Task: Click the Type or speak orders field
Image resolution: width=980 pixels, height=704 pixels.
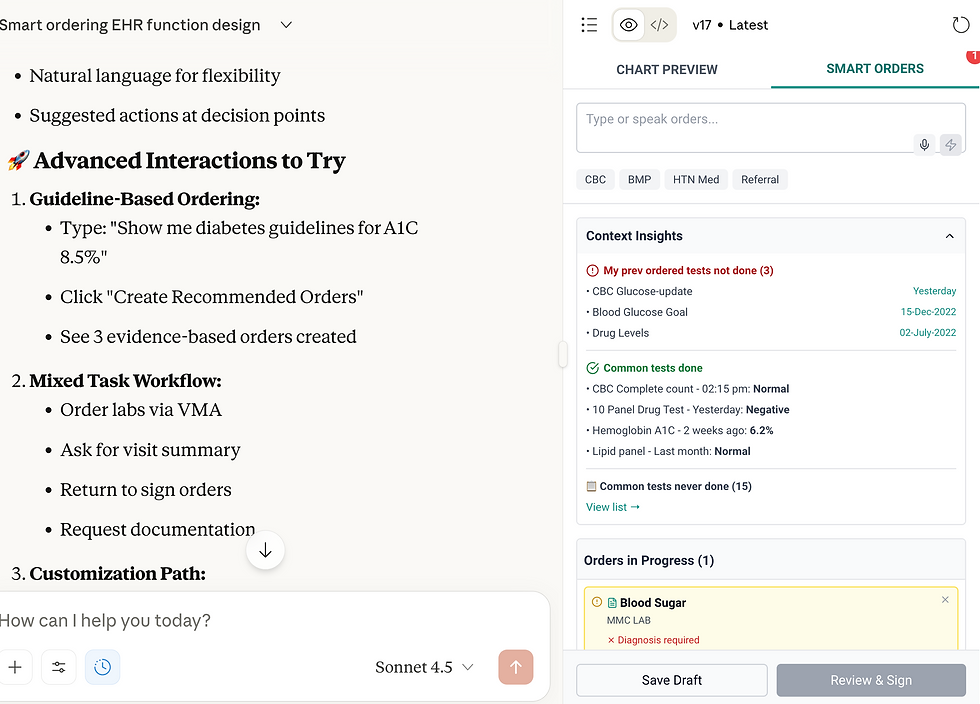Action: tap(745, 120)
